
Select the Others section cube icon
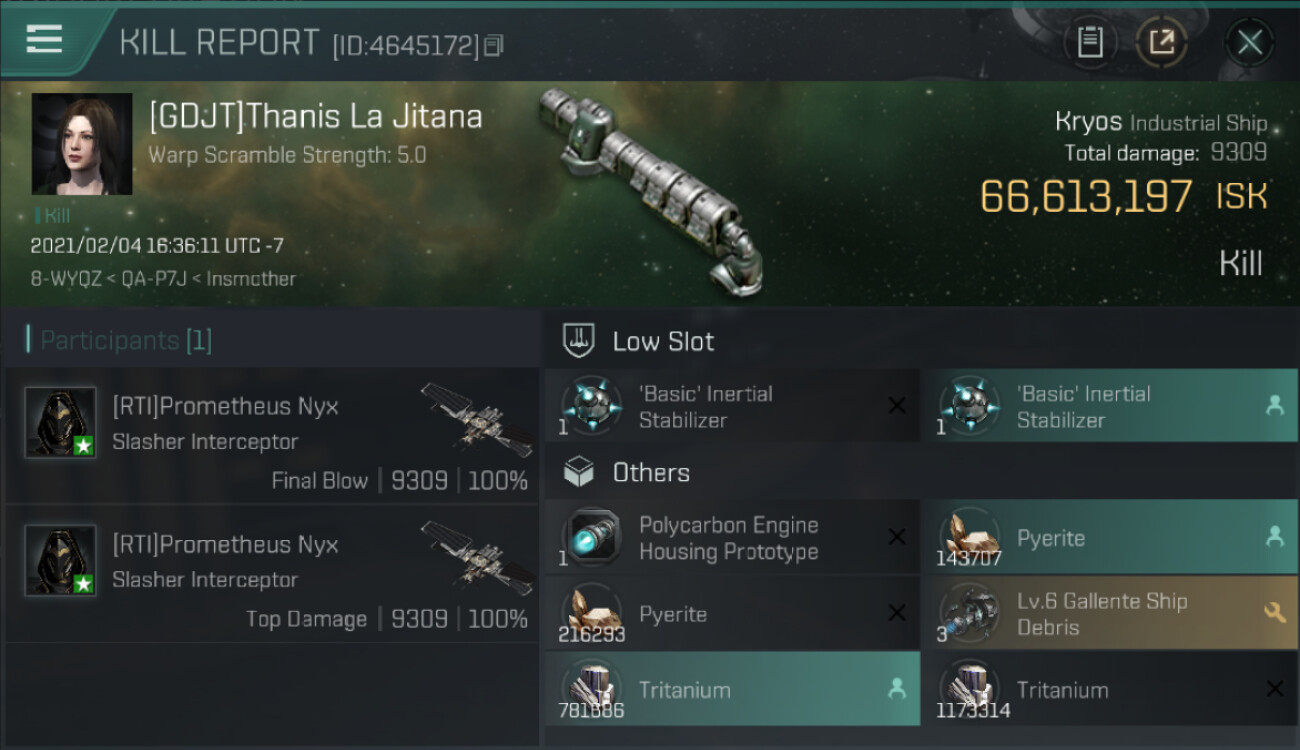[x=579, y=472]
